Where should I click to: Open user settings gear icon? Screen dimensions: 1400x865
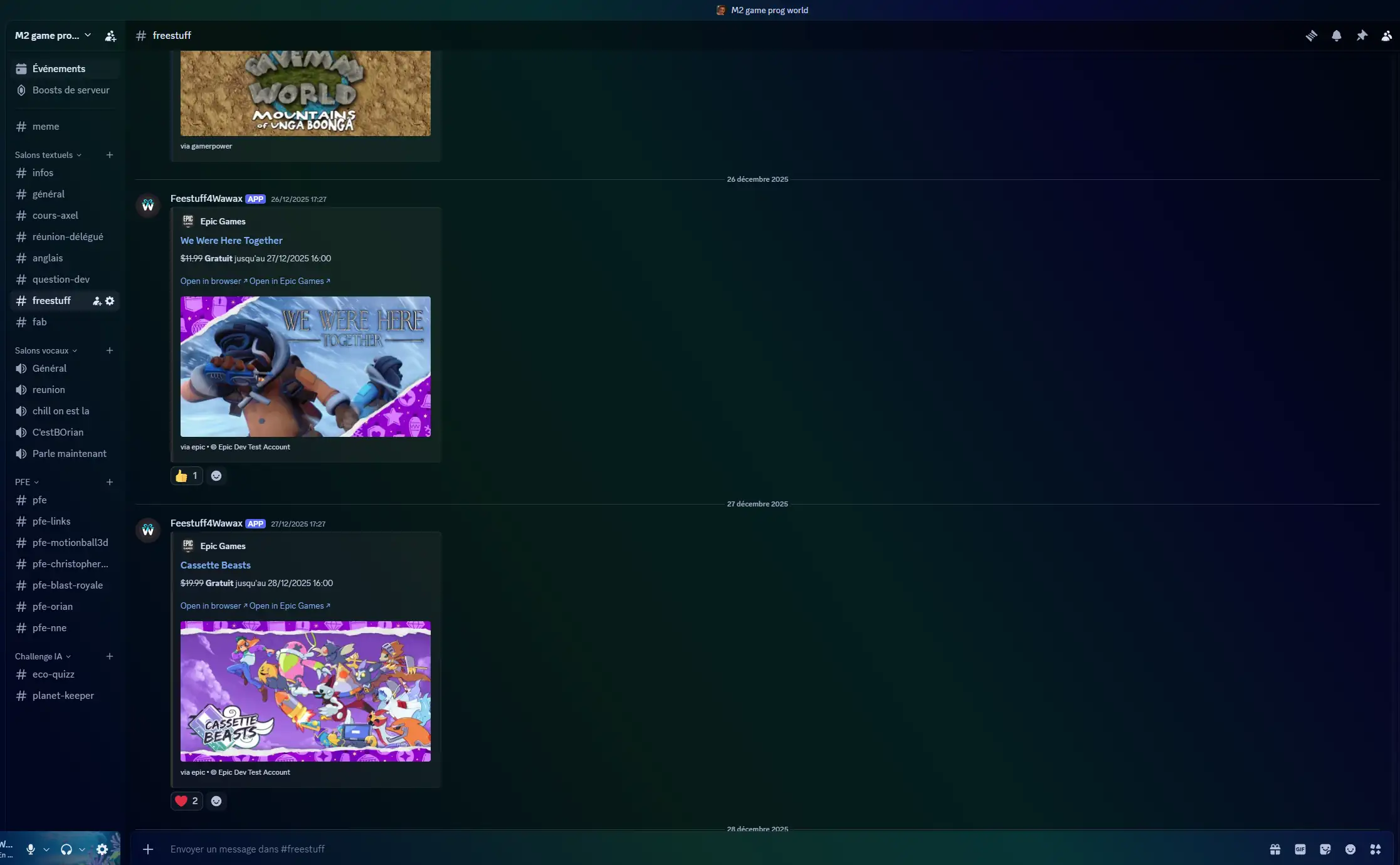pyautogui.click(x=102, y=849)
